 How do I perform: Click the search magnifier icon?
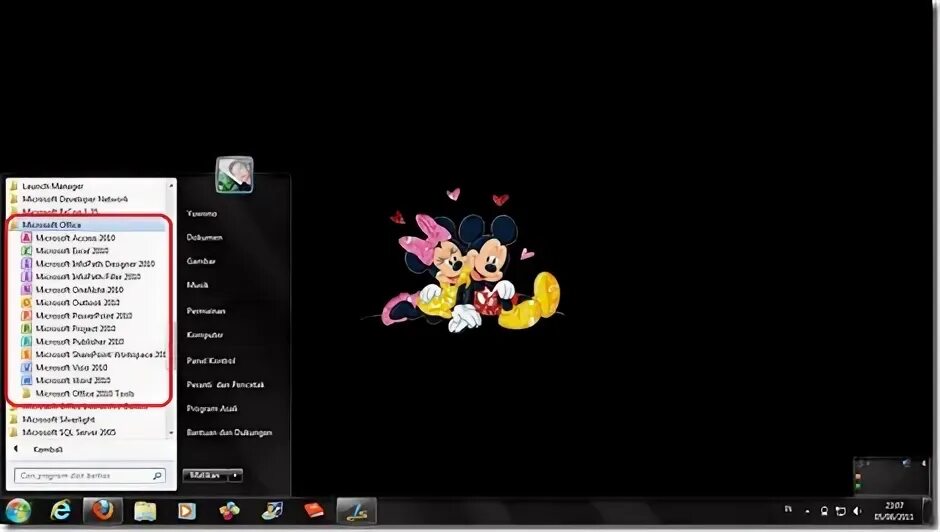(x=157, y=476)
